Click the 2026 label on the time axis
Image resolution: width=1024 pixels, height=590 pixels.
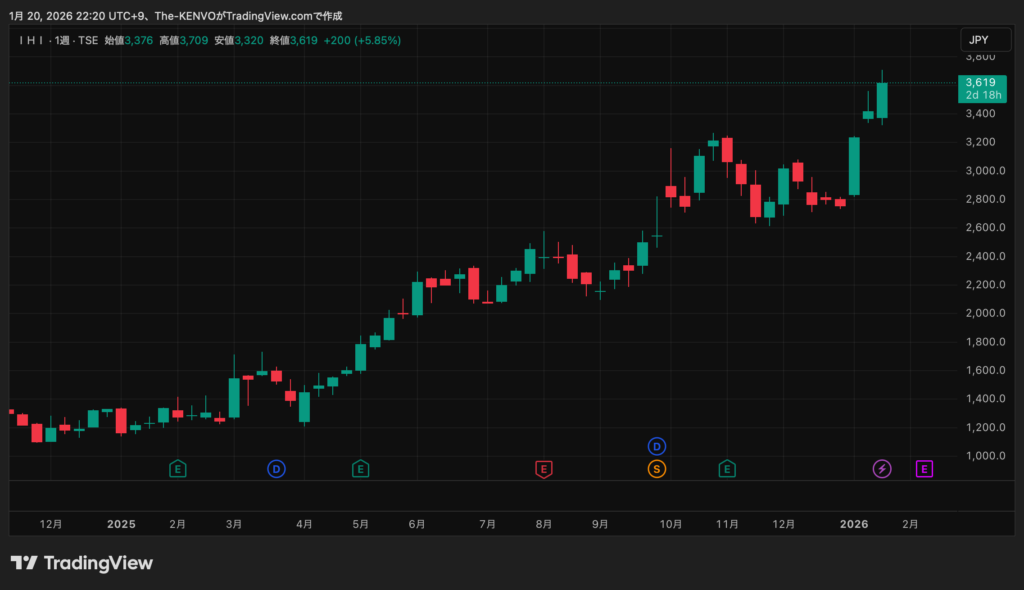853,524
